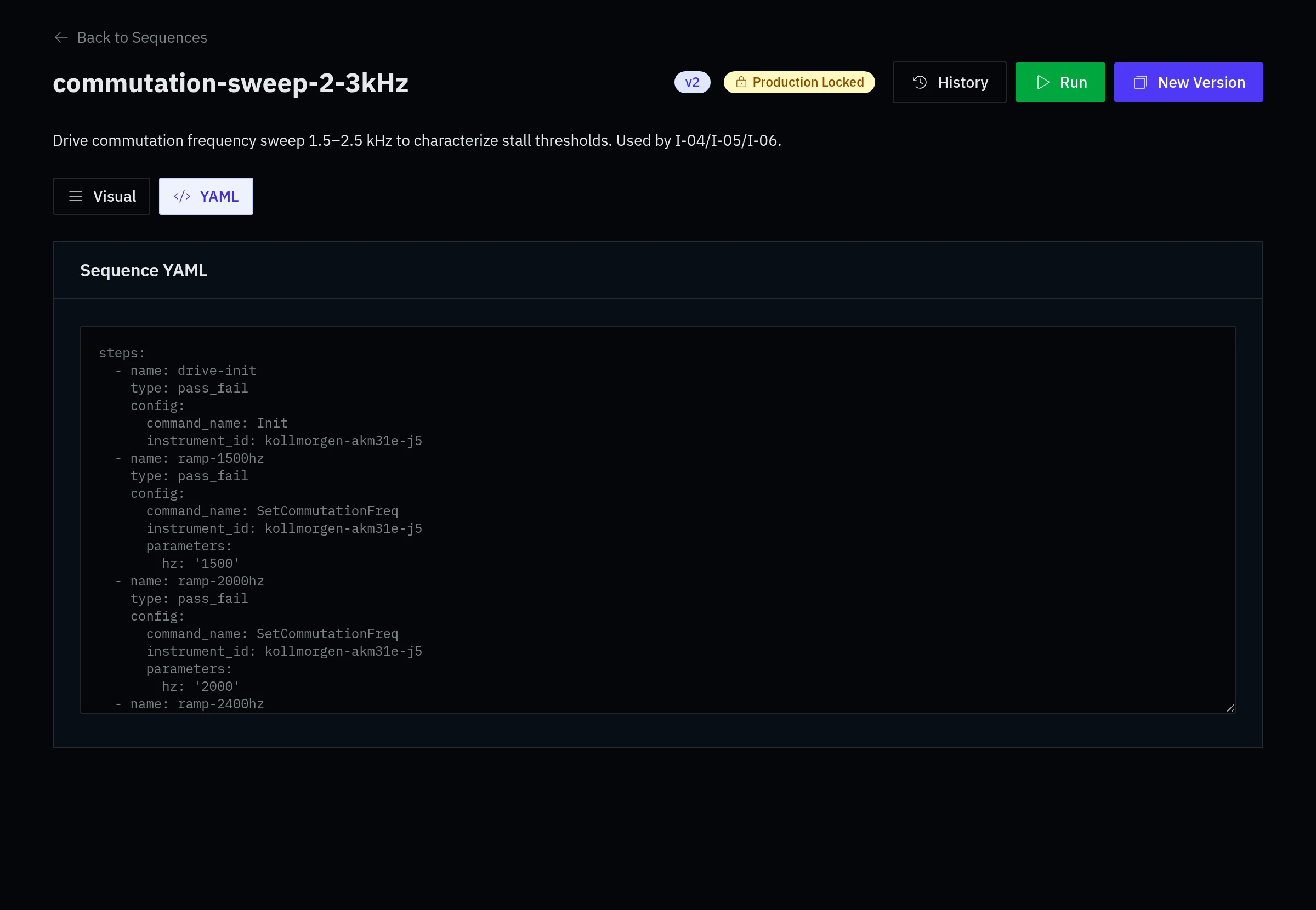Run the commutation sweep sequence

pos(1060,82)
